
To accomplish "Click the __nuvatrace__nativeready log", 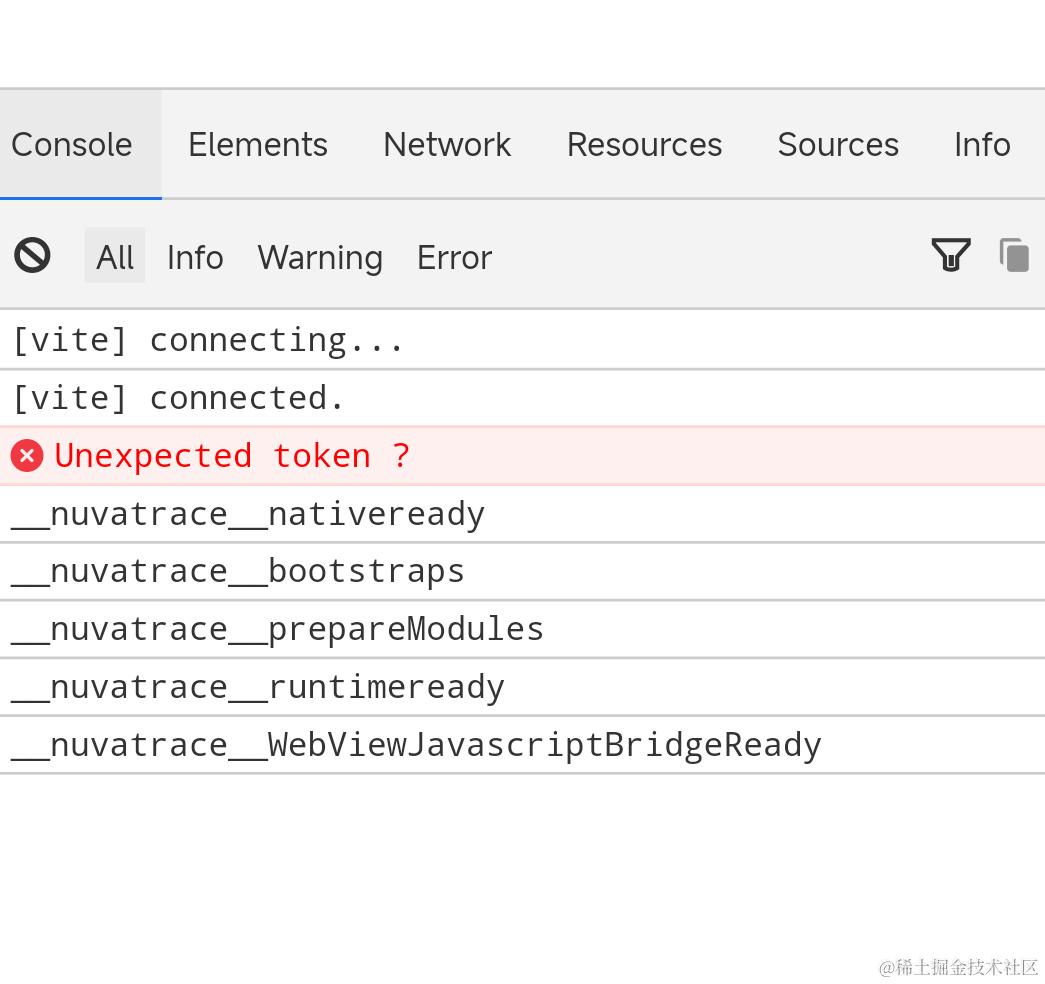I will coord(248,514).
